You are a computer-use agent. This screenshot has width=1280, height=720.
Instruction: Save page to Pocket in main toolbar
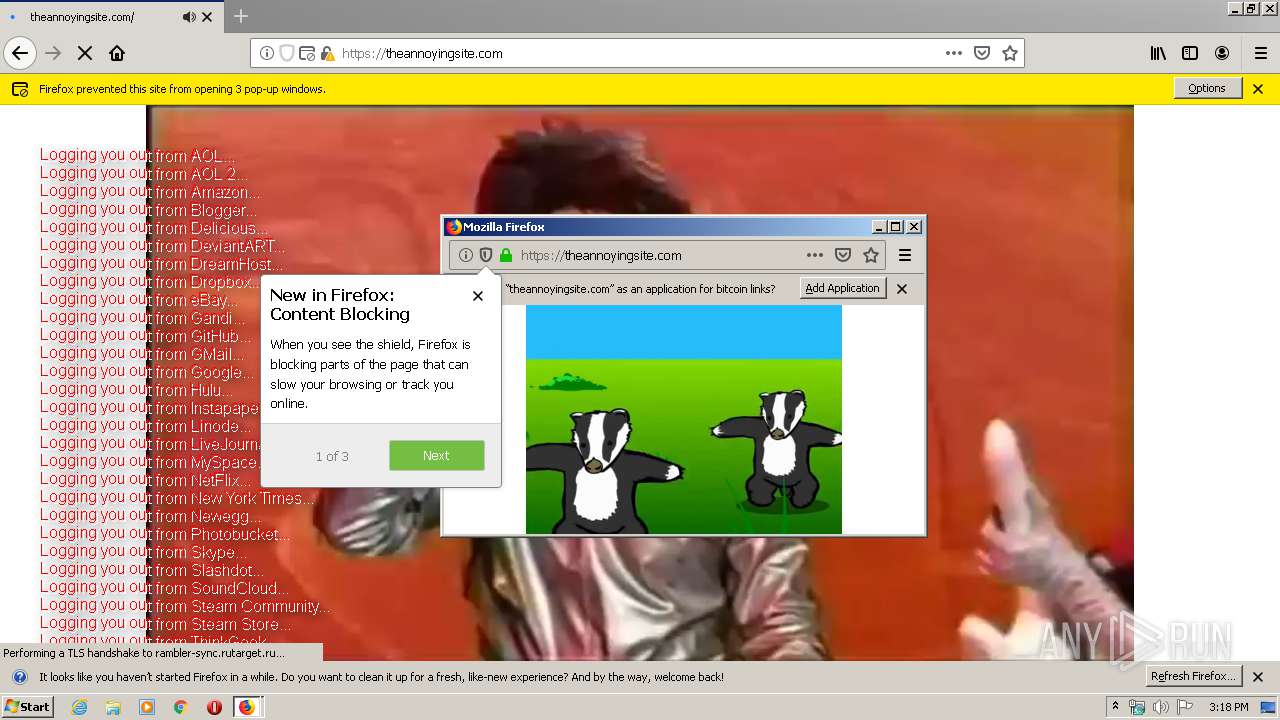click(x=982, y=53)
